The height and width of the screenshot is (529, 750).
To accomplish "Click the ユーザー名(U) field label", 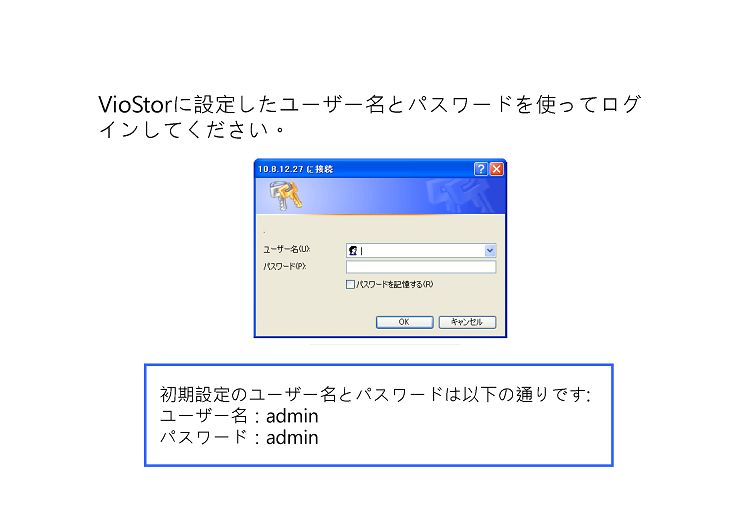I will [x=287, y=249].
